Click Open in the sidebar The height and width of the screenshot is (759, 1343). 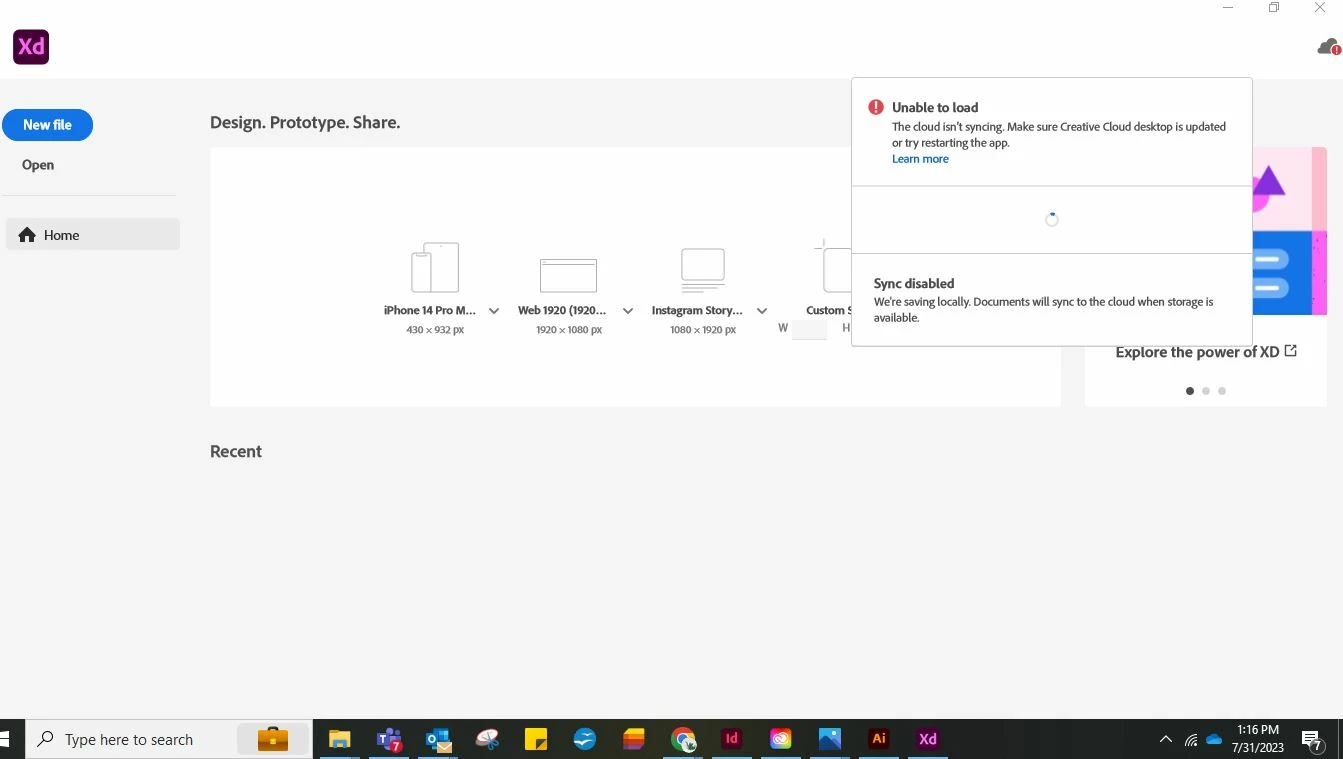pyautogui.click(x=38, y=165)
